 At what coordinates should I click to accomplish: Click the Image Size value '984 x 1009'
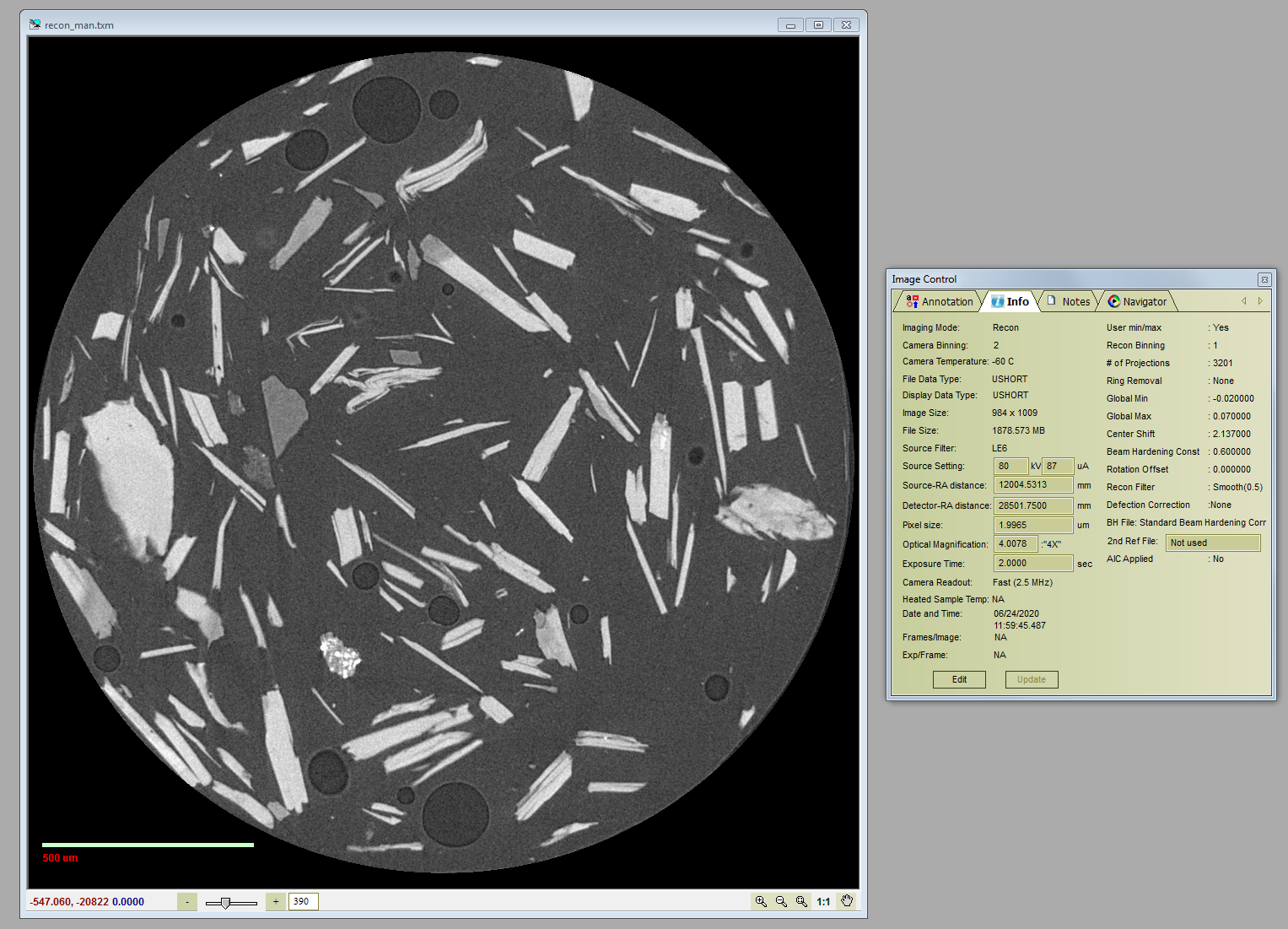coord(1015,413)
